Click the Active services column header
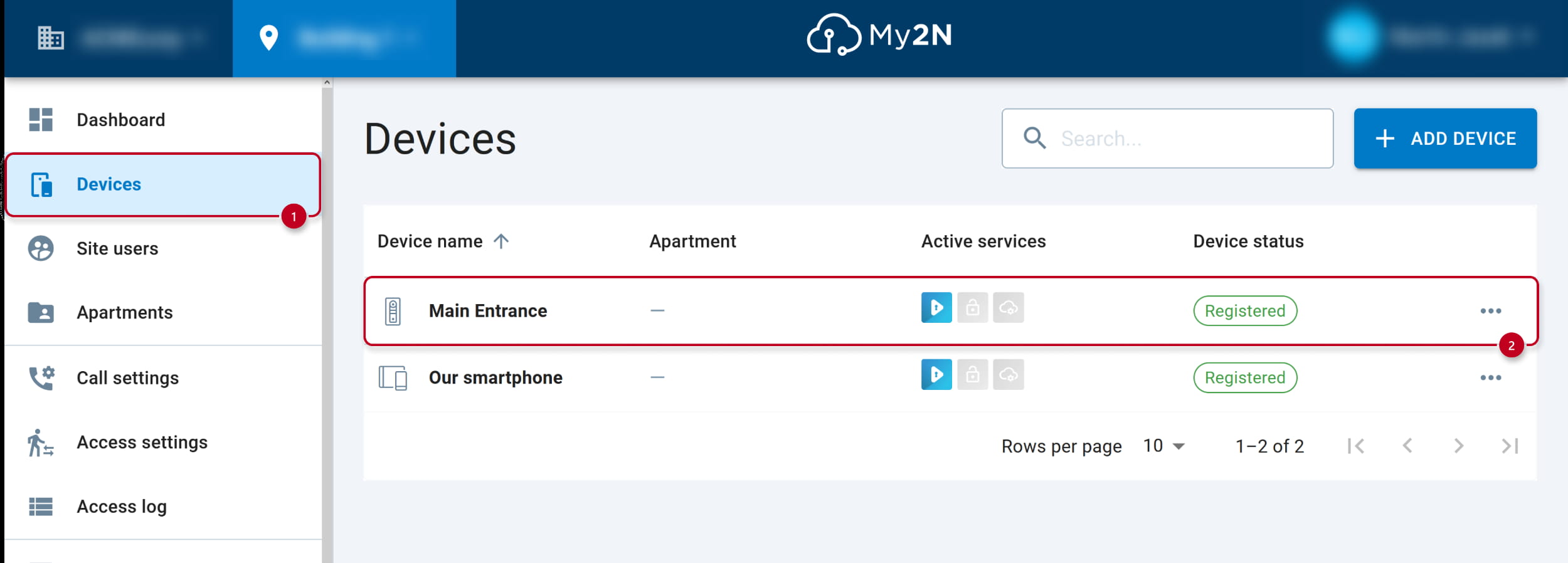The width and height of the screenshot is (1568, 563). click(983, 241)
